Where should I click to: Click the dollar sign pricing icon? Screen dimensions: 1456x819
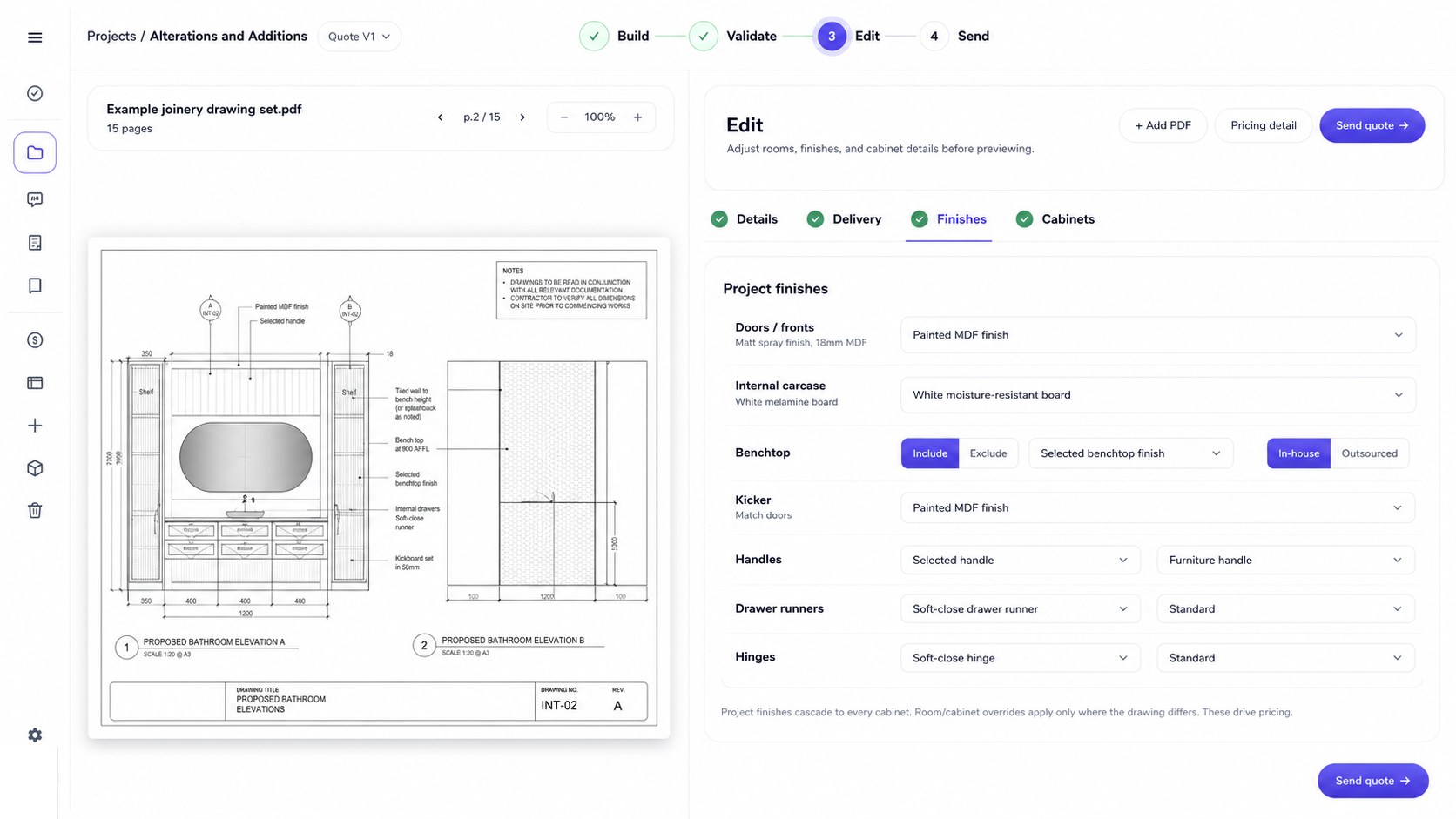point(35,340)
